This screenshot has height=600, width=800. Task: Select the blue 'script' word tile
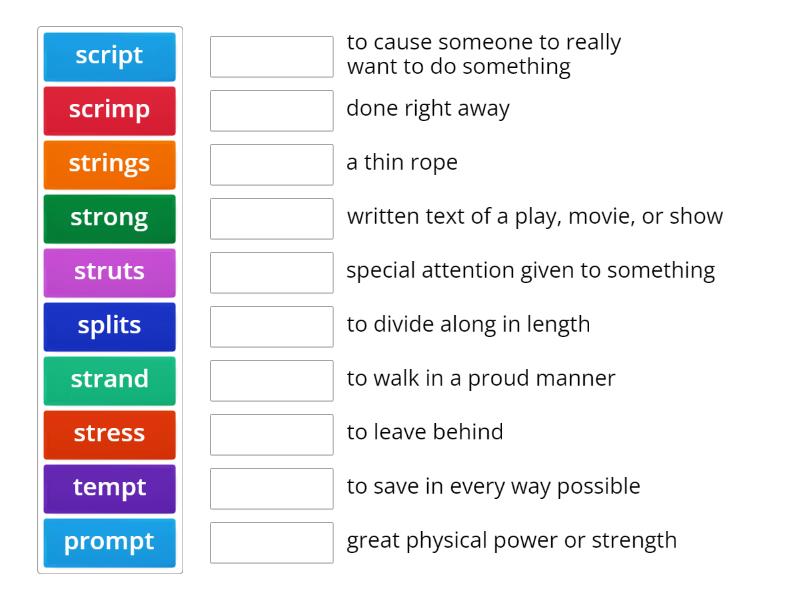click(109, 56)
